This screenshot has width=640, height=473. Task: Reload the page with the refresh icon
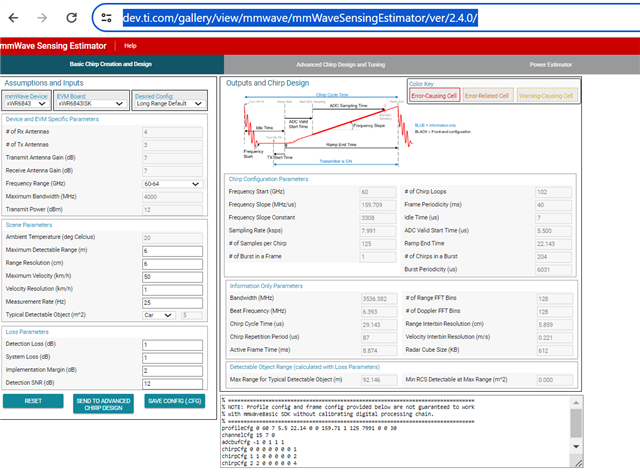click(71, 18)
